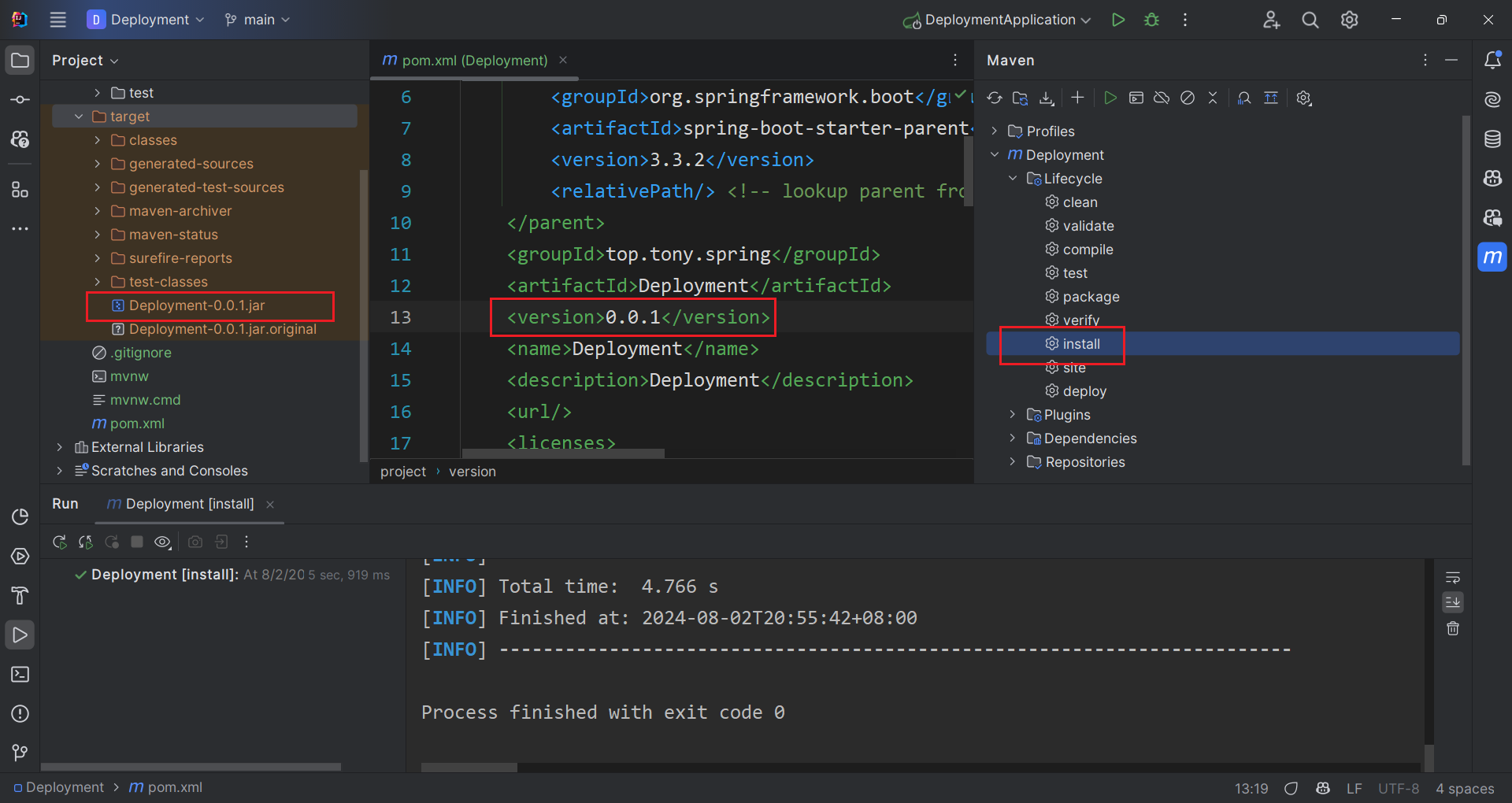Run DeploymentApplication with the green play button

(1117, 20)
